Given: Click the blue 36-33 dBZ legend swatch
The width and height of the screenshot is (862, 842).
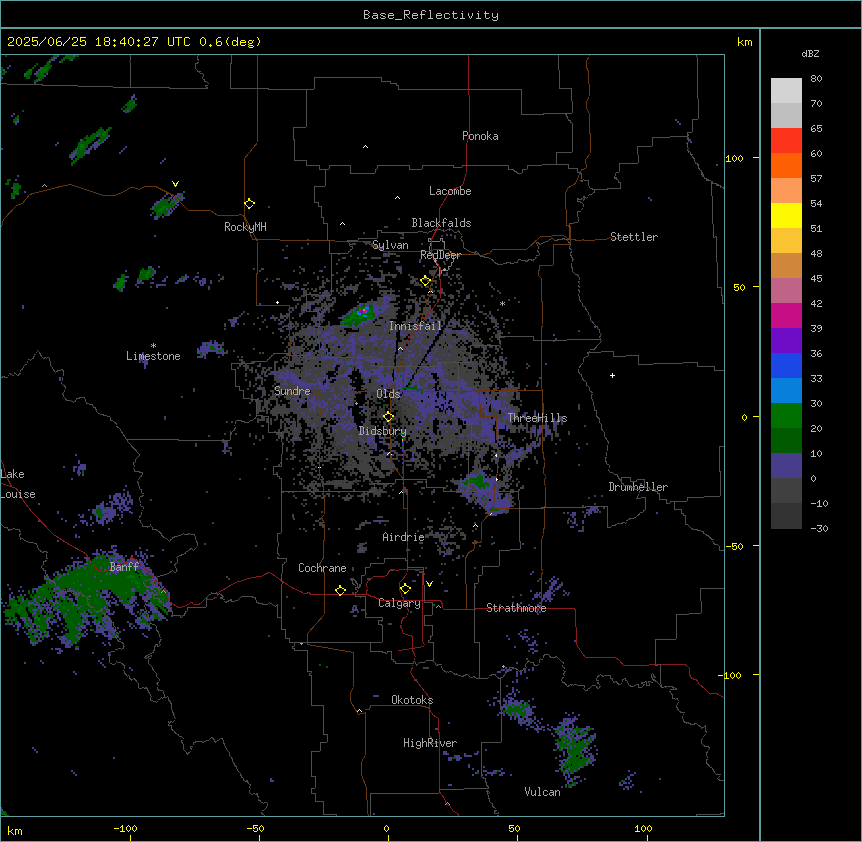Looking at the screenshot, I should point(786,365).
